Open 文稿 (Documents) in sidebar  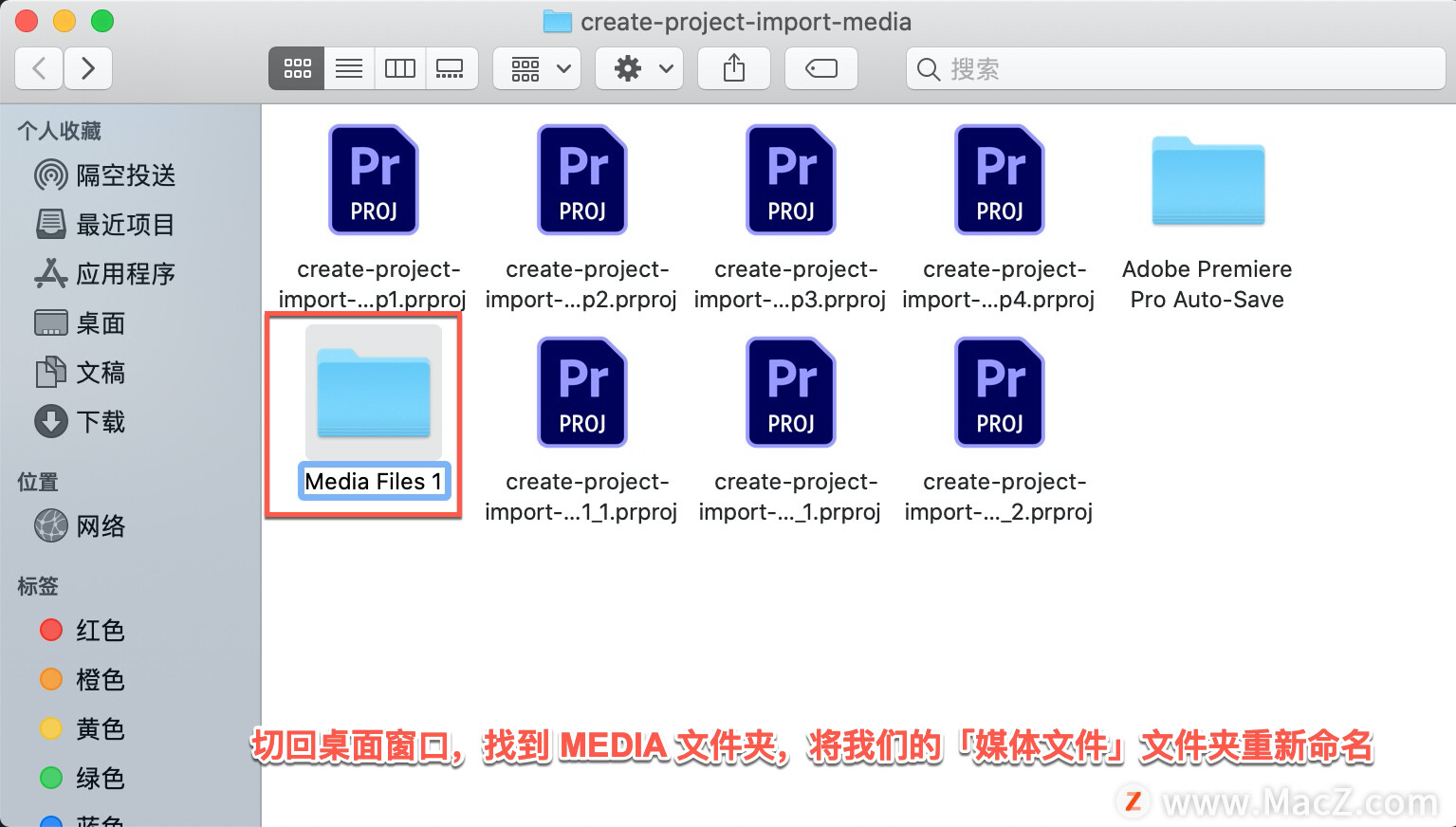[x=79, y=373]
